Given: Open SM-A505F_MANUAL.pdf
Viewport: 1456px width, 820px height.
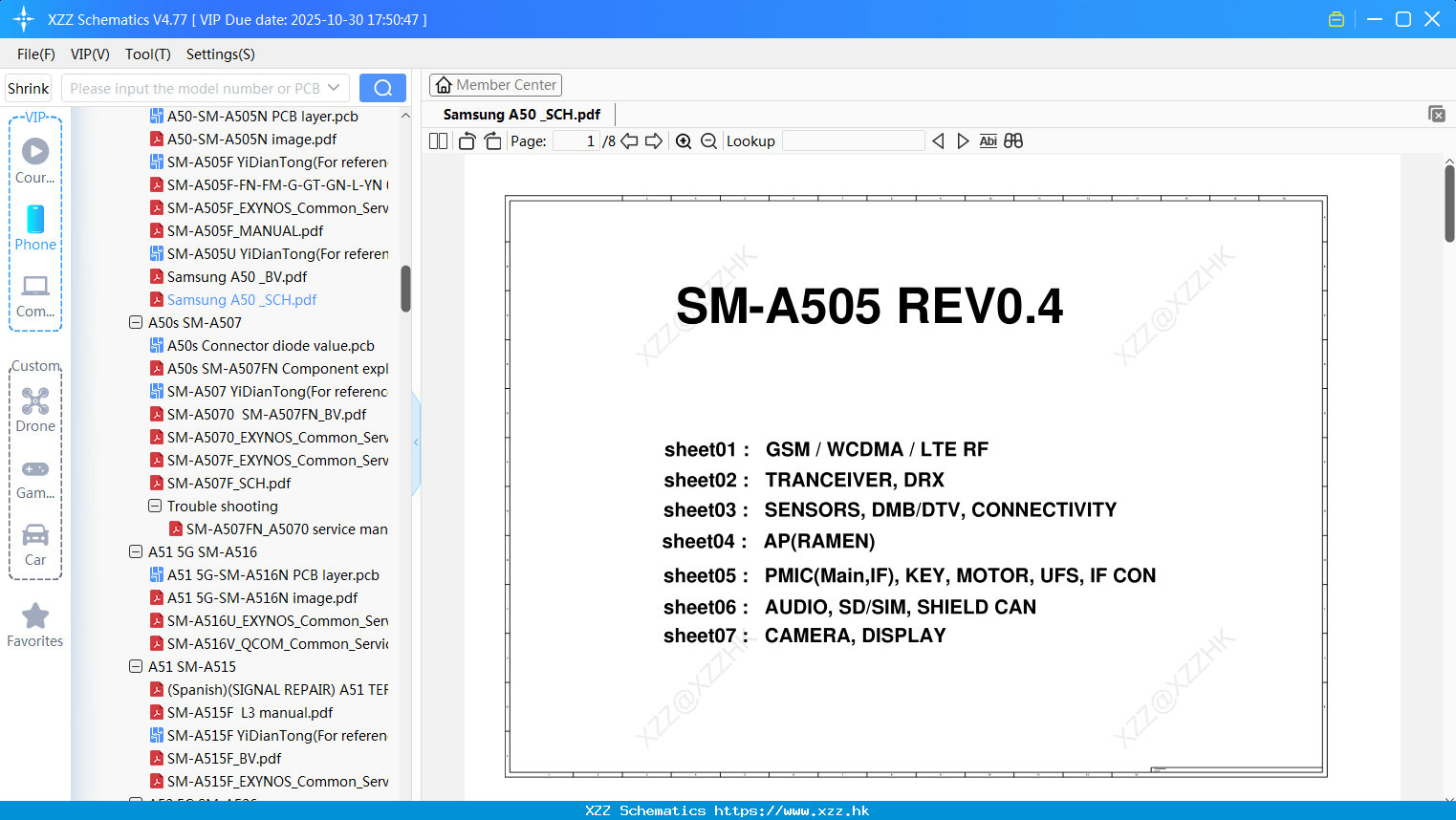Looking at the screenshot, I should pos(236,231).
